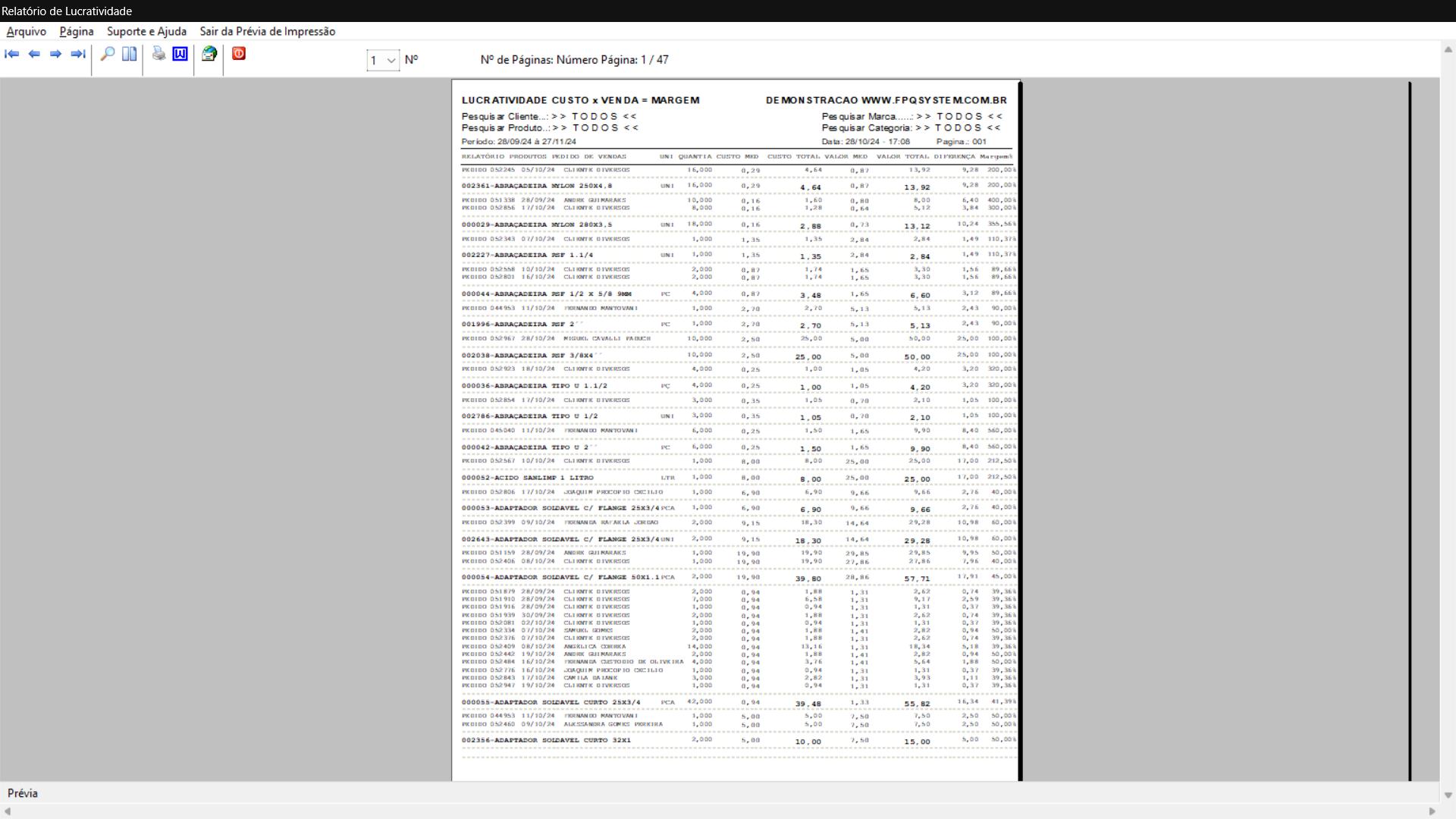This screenshot has height=819, width=1456.
Task: Click the Pesquisar Cliente TODOS line
Action: click(x=550, y=117)
